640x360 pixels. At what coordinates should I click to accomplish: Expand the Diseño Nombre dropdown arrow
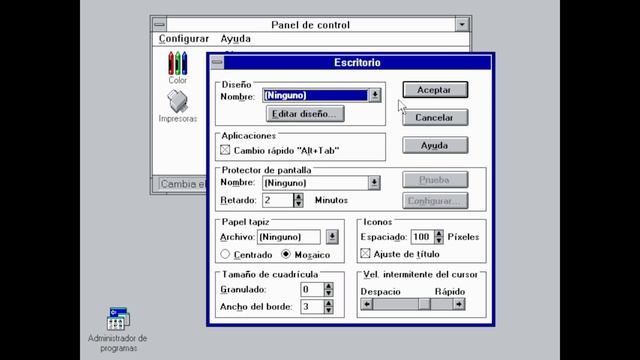(x=374, y=96)
